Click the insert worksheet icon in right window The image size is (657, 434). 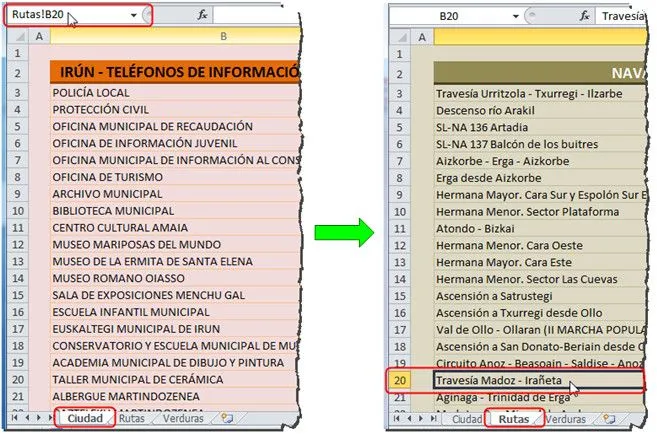[608, 419]
